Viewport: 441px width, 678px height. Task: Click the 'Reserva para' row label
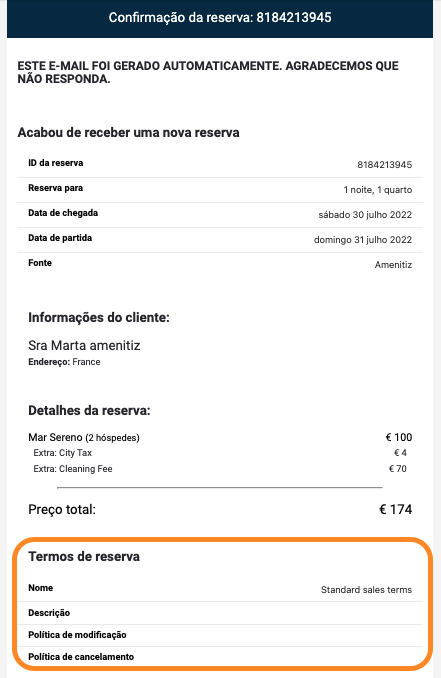click(x=55, y=188)
